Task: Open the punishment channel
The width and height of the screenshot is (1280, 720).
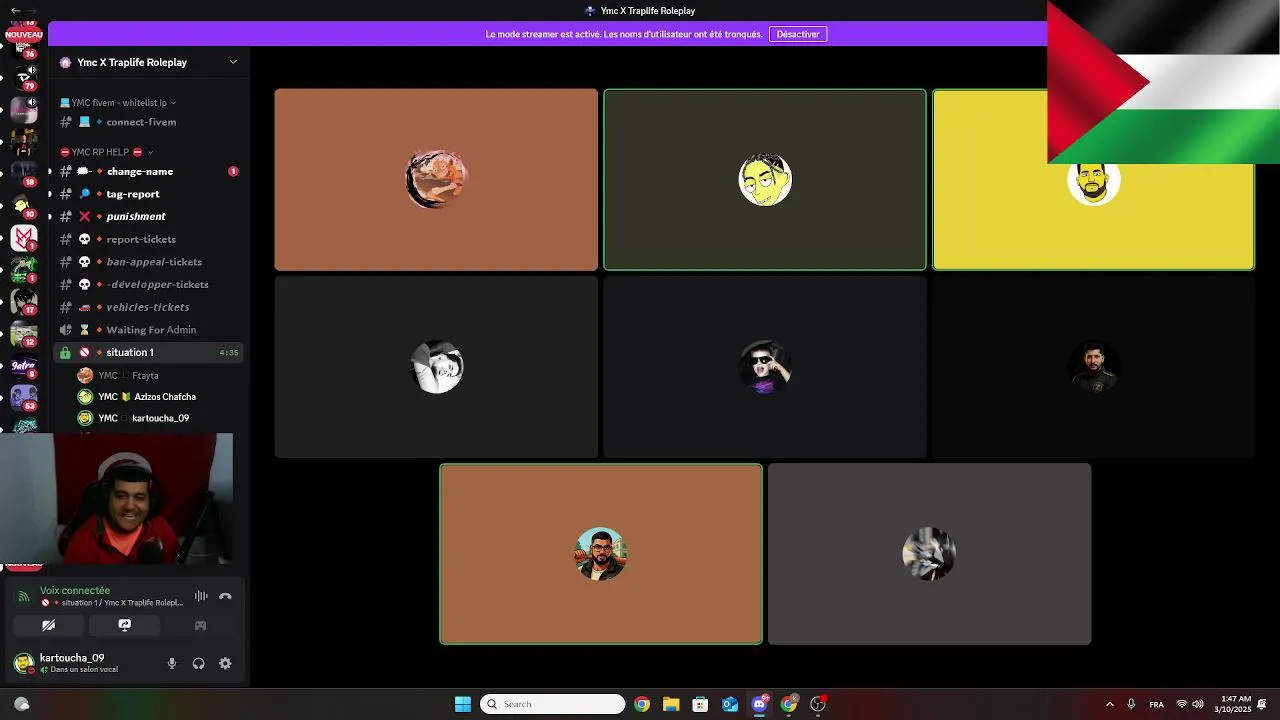Action: pyautogui.click(x=148, y=216)
